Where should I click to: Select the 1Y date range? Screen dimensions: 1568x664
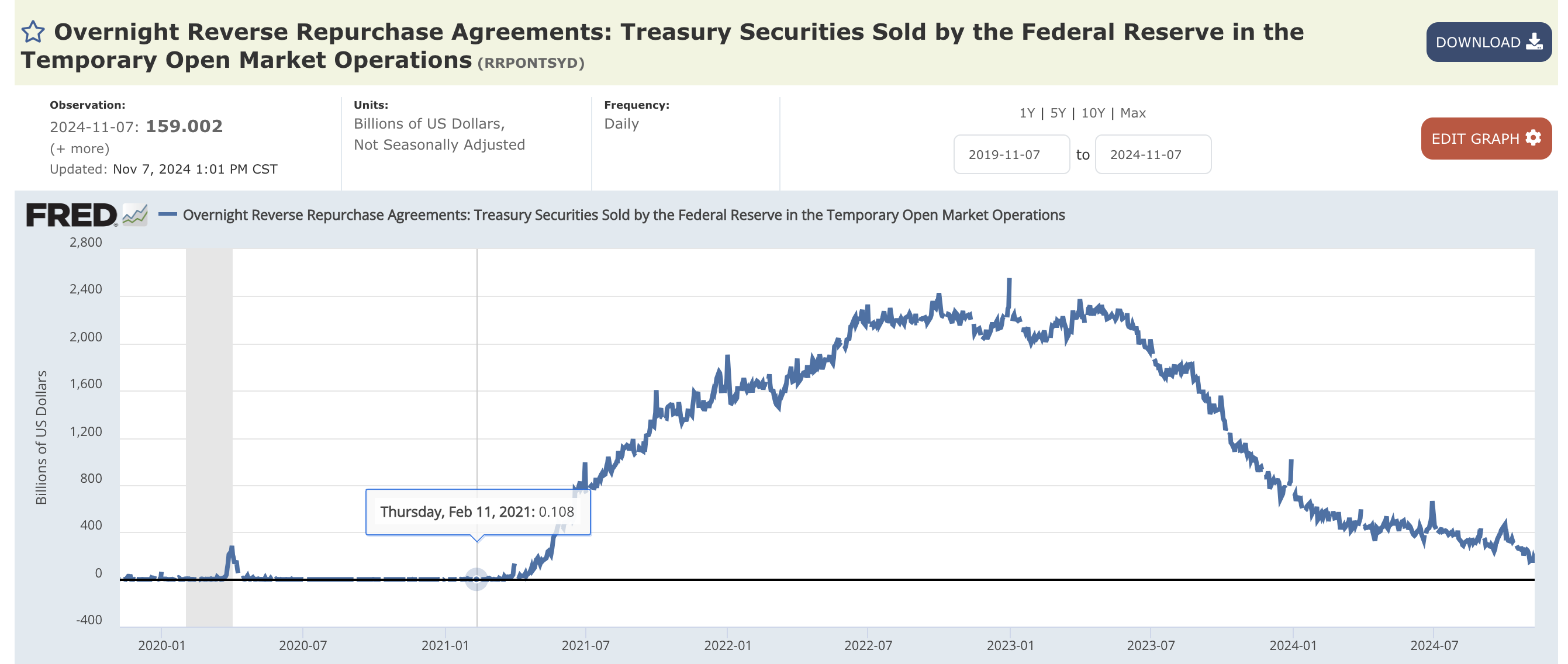point(1027,113)
